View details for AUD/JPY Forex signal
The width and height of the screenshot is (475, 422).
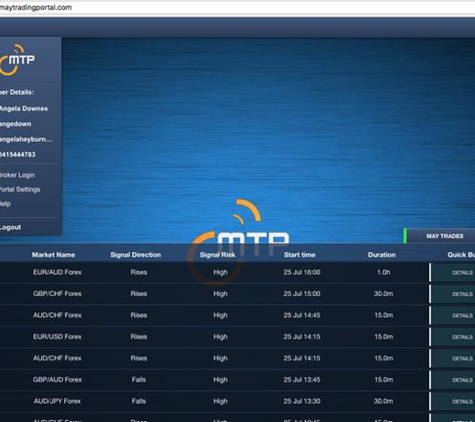click(x=462, y=402)
